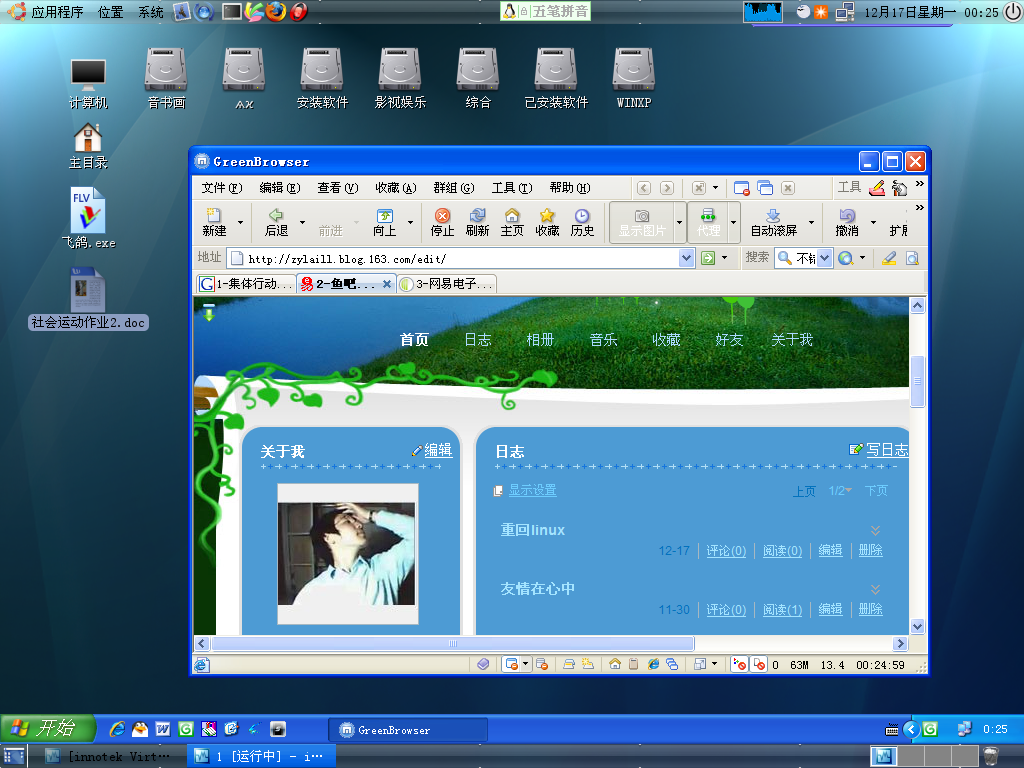Open the 飞鸽.exe desktop file
1024x768 pixels.
pos(89,218)
